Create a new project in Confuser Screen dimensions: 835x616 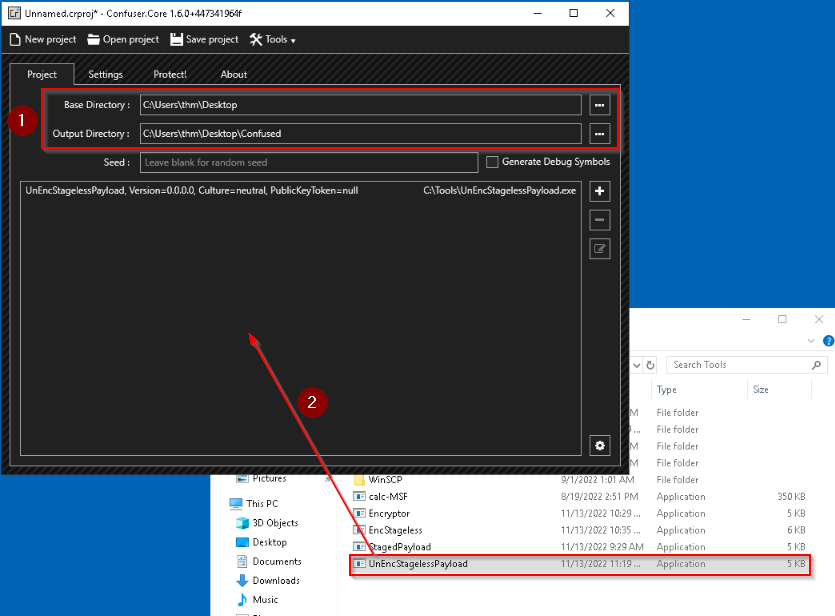click(43, 39)
